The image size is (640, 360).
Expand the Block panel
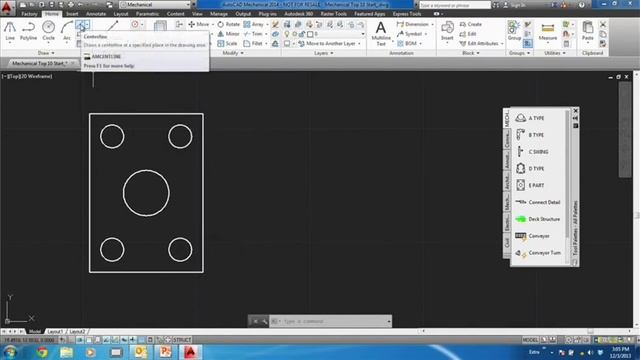tap(470, 53)
